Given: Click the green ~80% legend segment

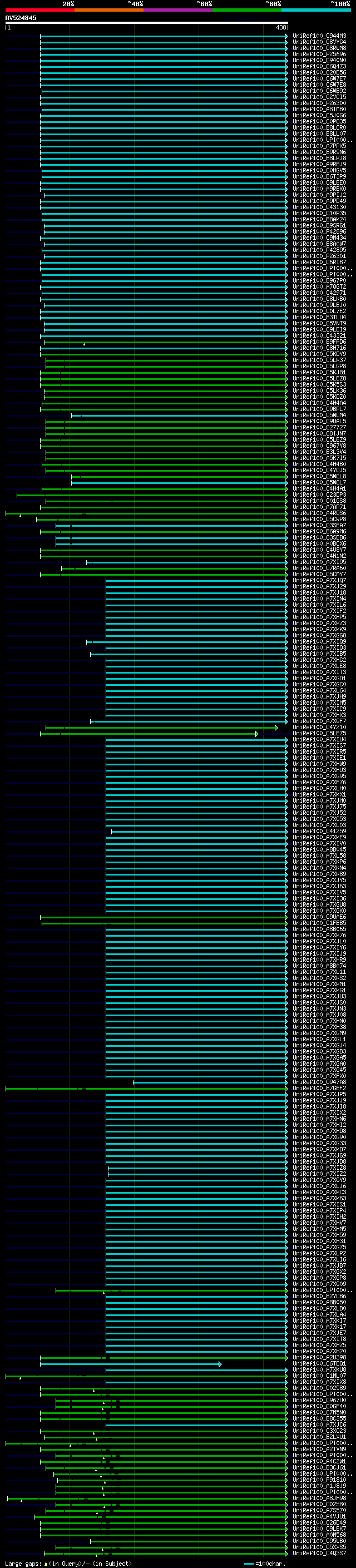Looking at the screenshot, I should click(x=247, y=10).
